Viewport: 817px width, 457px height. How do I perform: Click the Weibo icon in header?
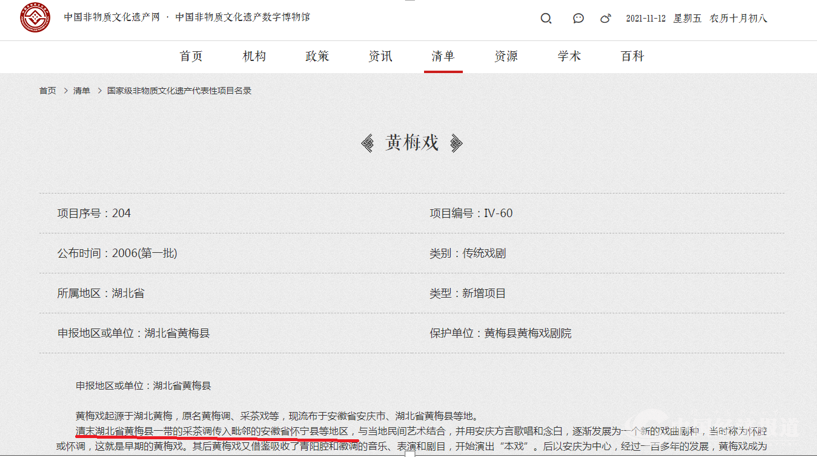(x=605, y=18)
